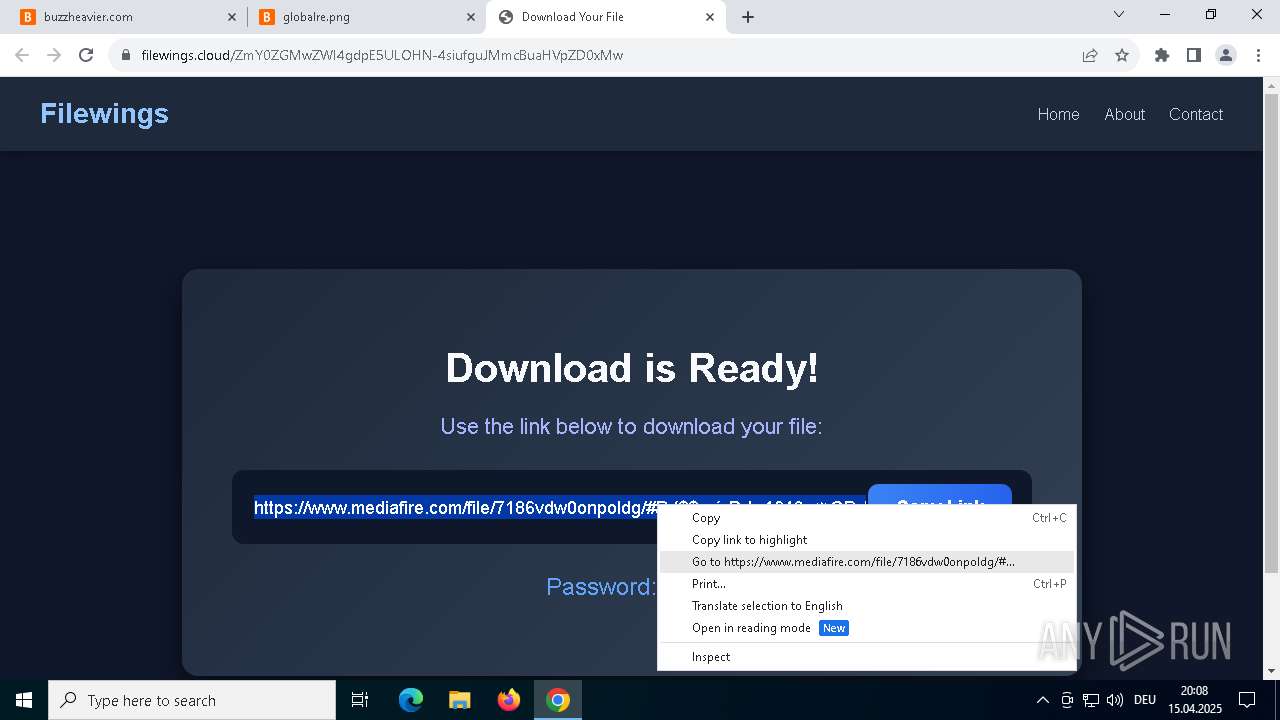The height and width of the screenshot is (720, 1280).
Task: Open the Chrome profile avatar
Action: pos(1226,55)
